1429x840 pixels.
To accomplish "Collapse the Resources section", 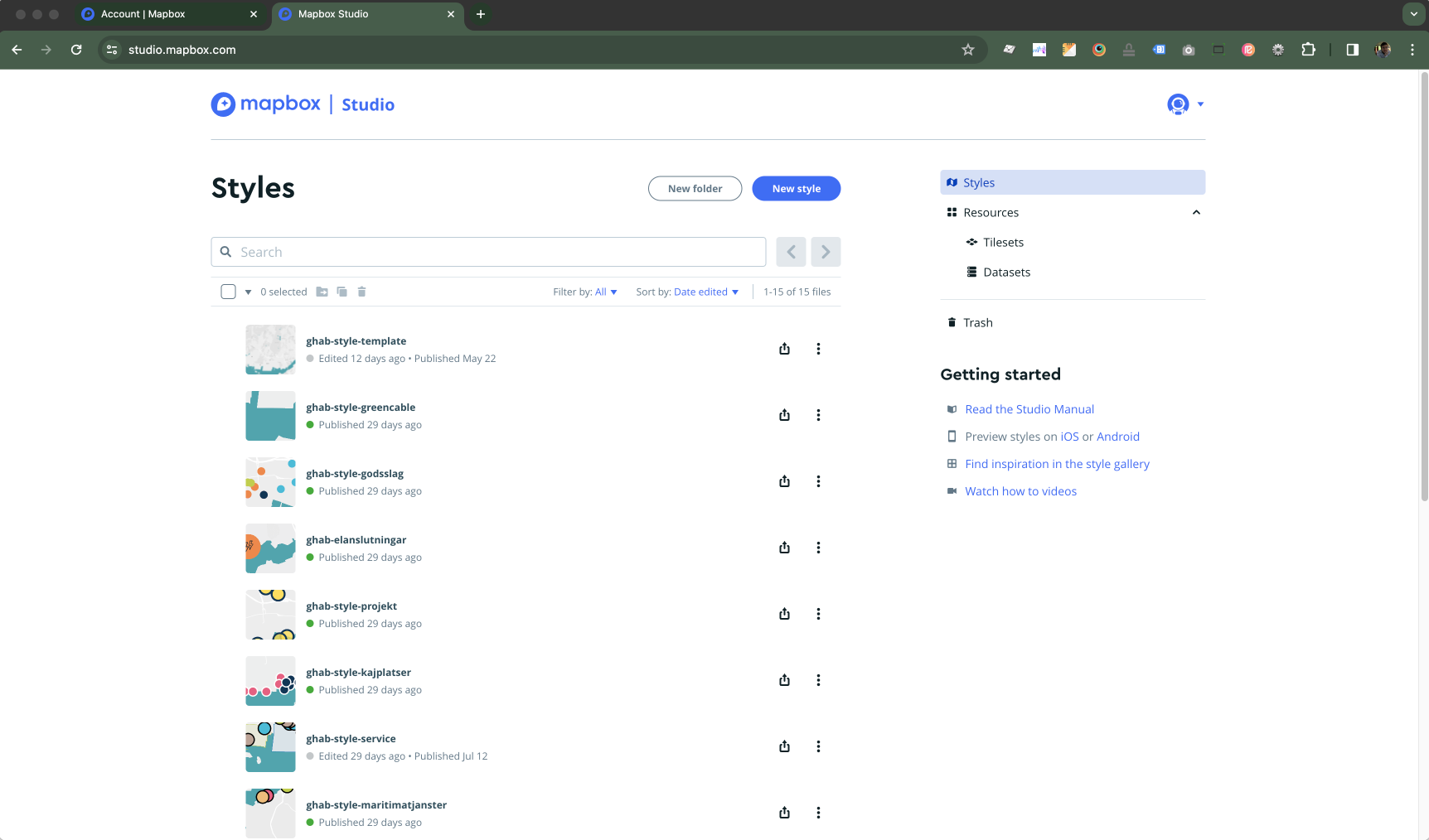I will coord(1195,213).
